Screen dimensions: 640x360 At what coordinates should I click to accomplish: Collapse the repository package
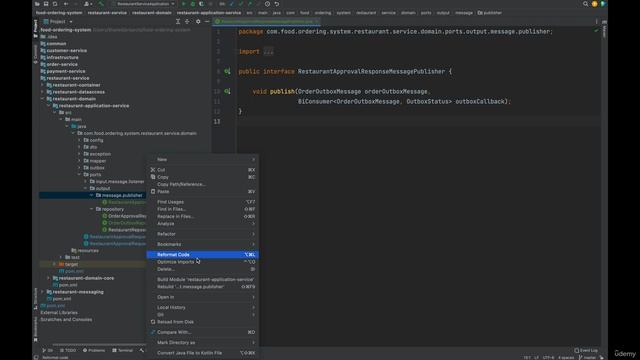(x=92, y=209)
